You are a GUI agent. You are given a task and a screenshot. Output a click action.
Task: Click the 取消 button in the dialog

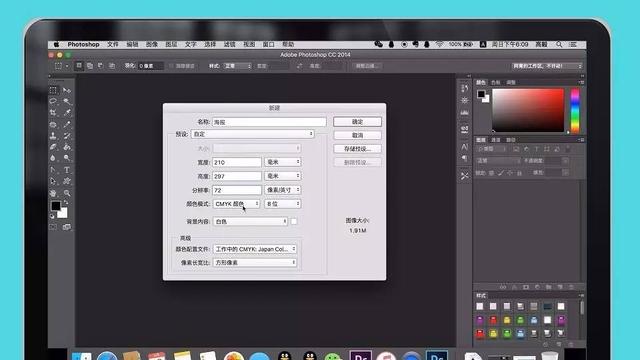tap(358, 135)
